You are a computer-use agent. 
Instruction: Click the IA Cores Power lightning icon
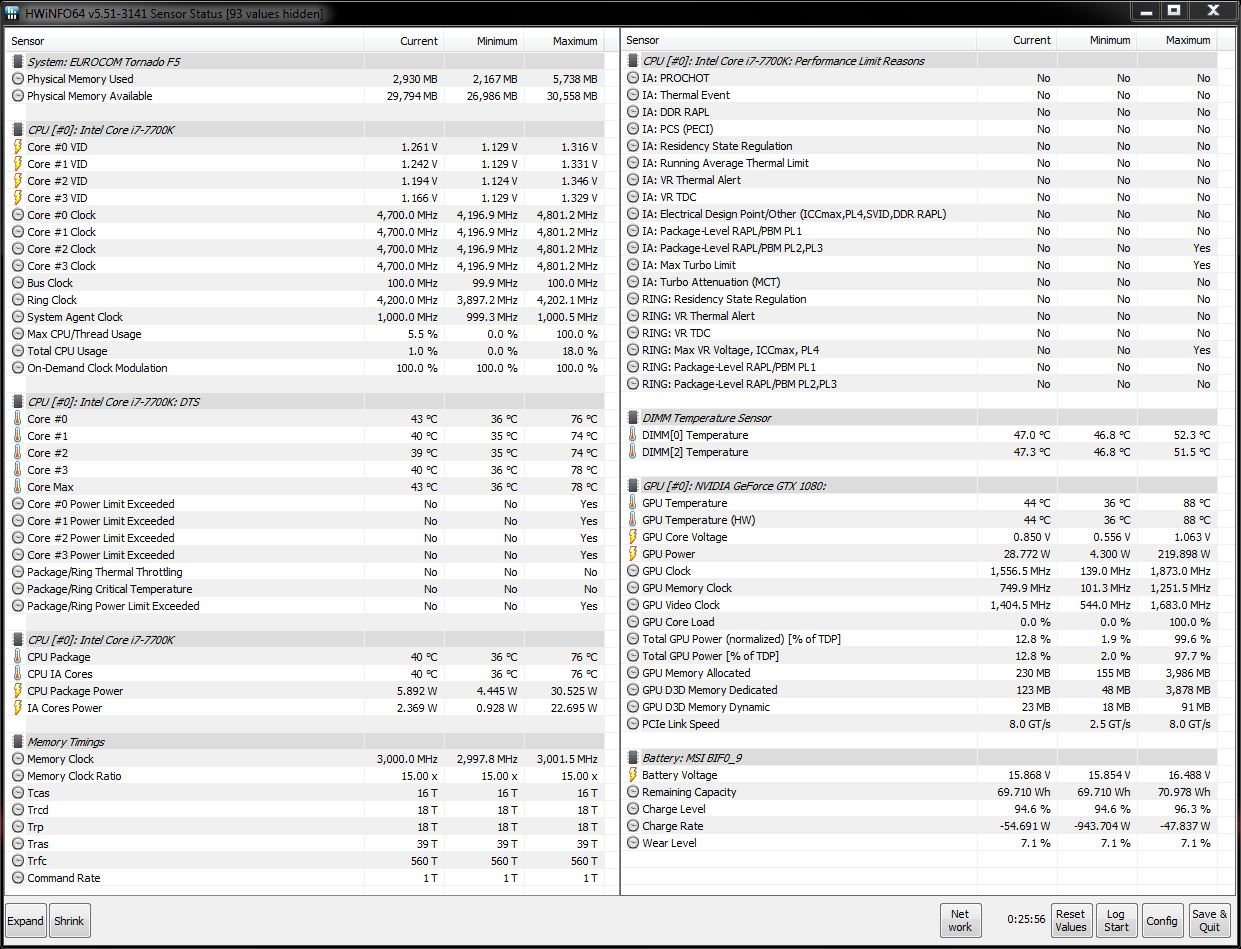tap(18, 708)
